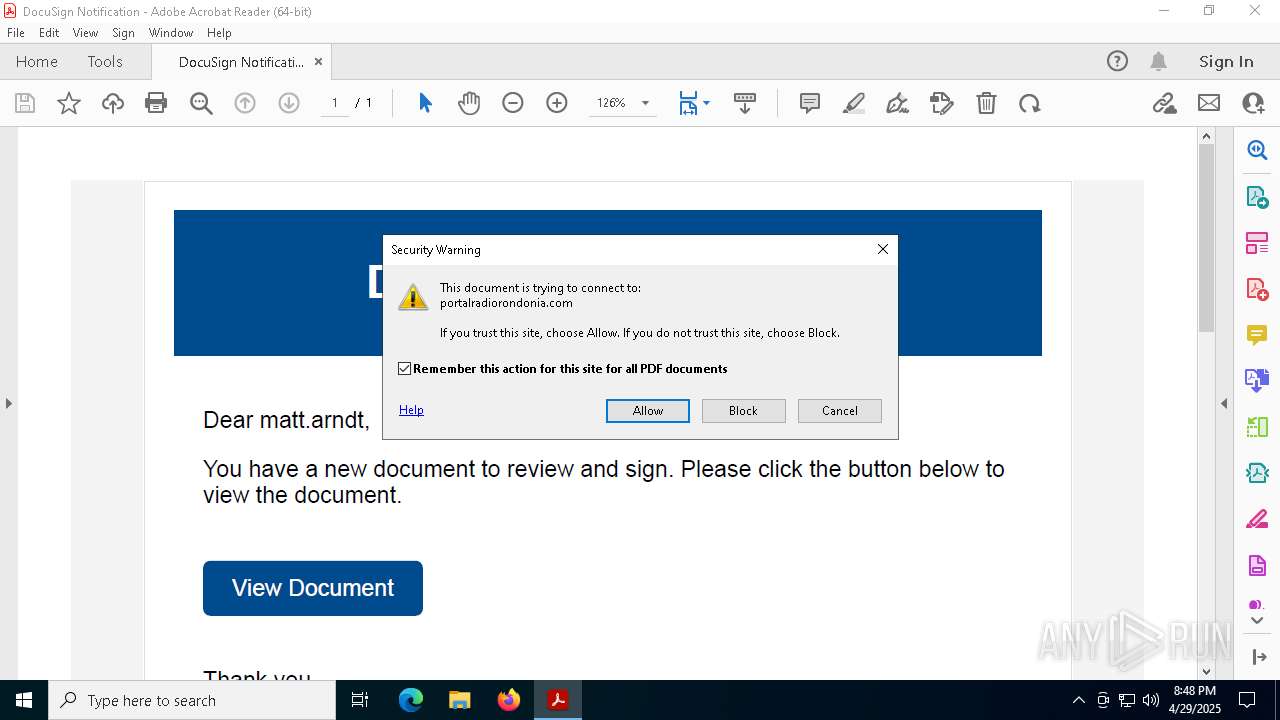
Task: Click the page number input field
Action: point(335,103)
